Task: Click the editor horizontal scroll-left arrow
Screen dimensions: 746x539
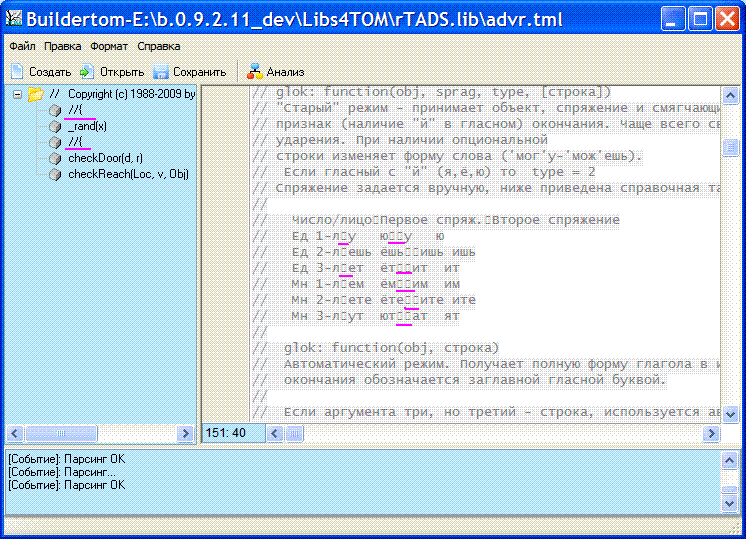Action: (x=275, y=433)
